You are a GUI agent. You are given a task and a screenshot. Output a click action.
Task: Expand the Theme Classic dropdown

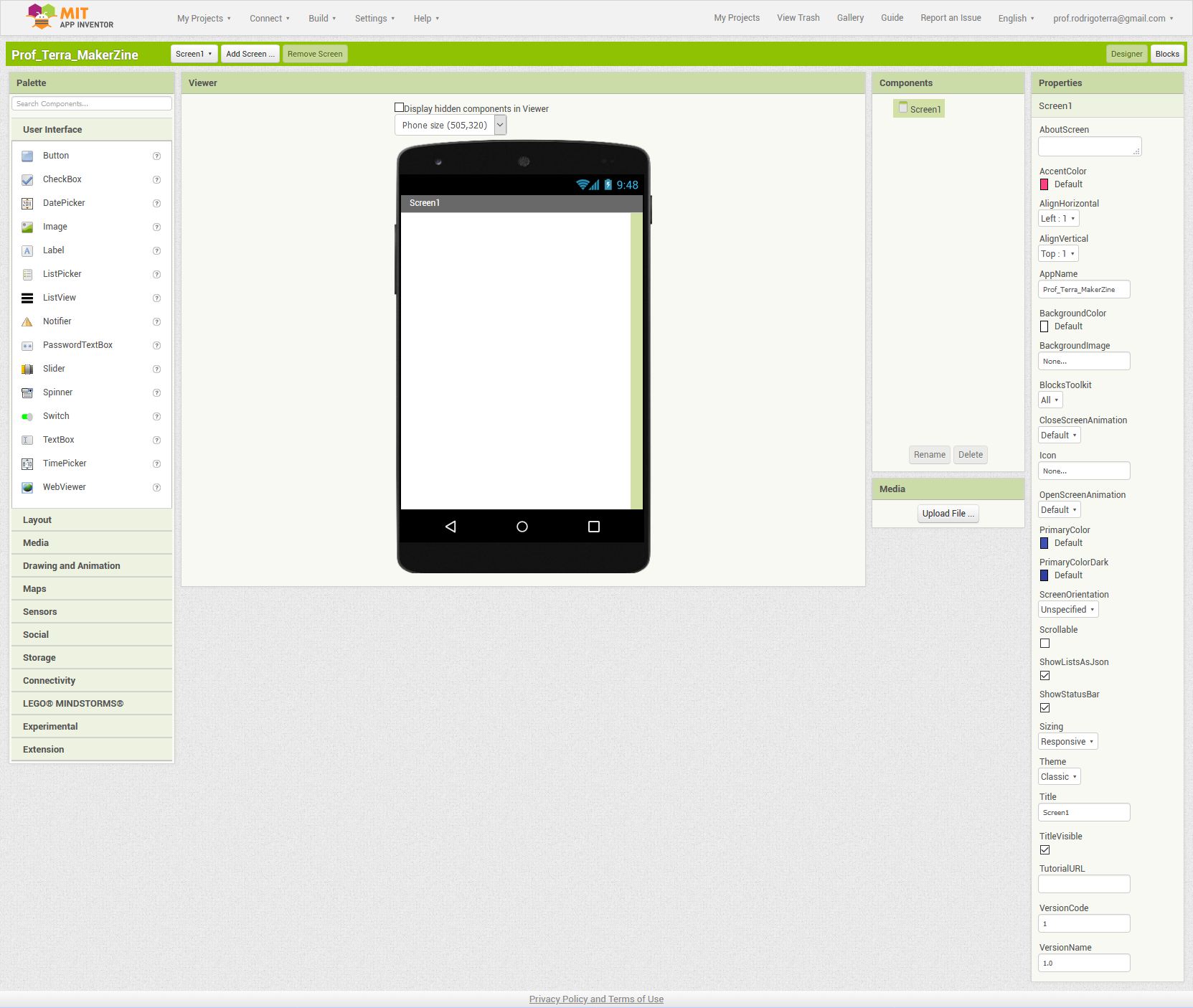pos(1059,777)
